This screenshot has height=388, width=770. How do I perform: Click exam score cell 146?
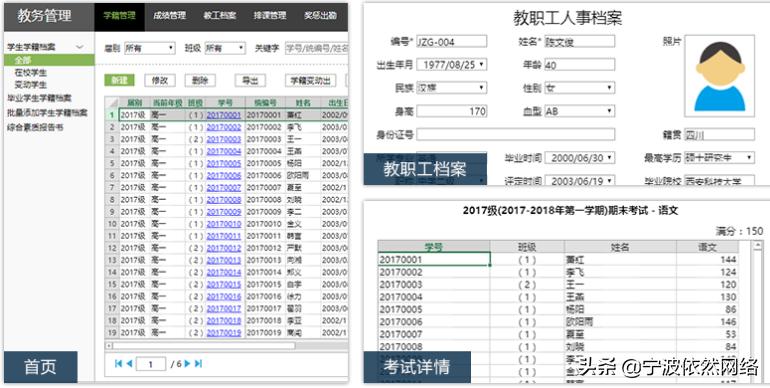[x=707, y=322]
